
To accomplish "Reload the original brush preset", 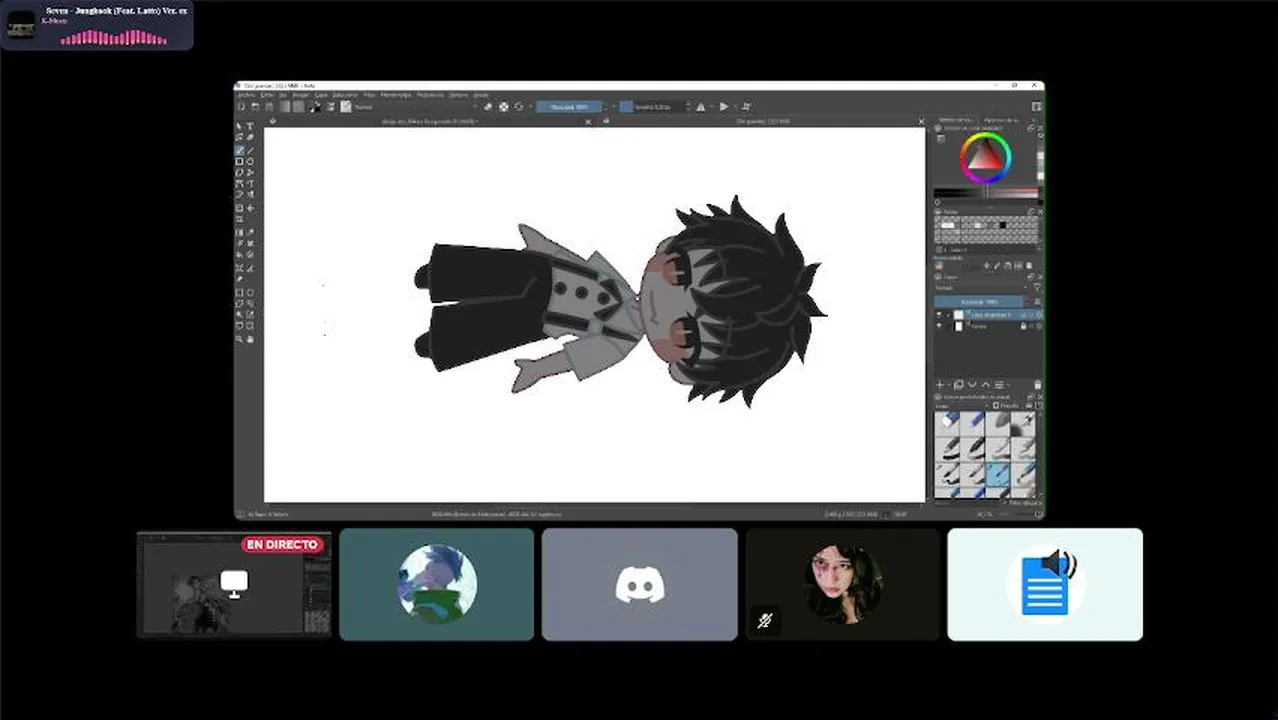I will pyautogui.click(x=519, y=107).
